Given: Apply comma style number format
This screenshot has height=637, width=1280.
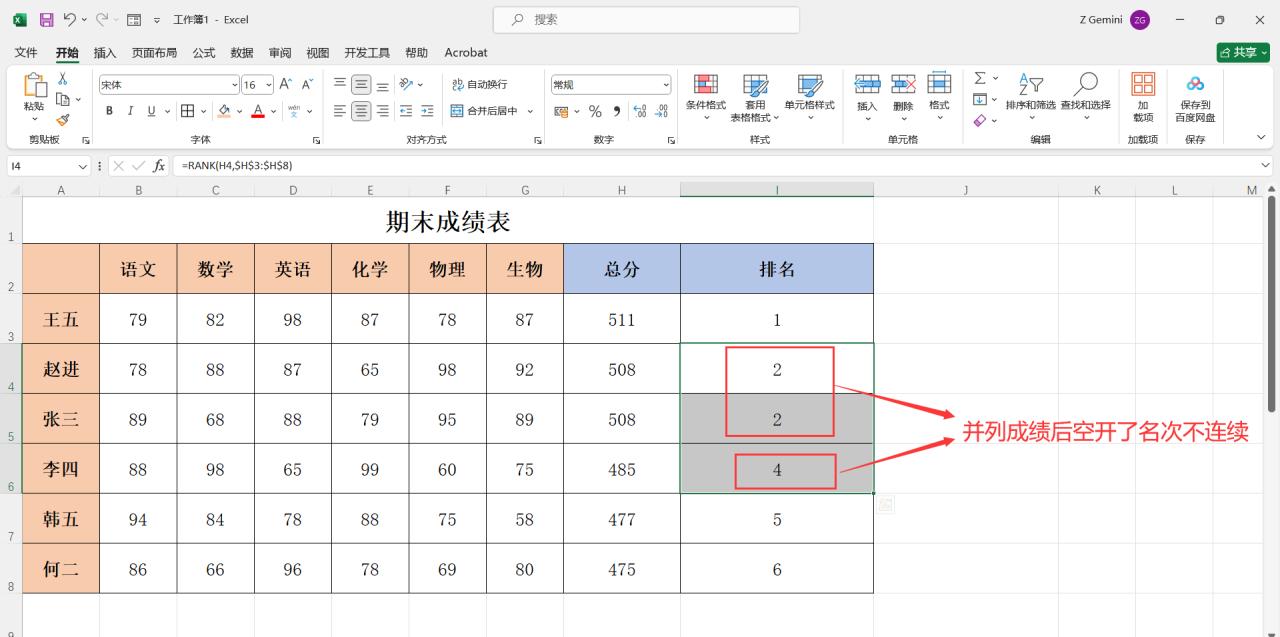Looking at the screenshot, I should pos(617,111).
